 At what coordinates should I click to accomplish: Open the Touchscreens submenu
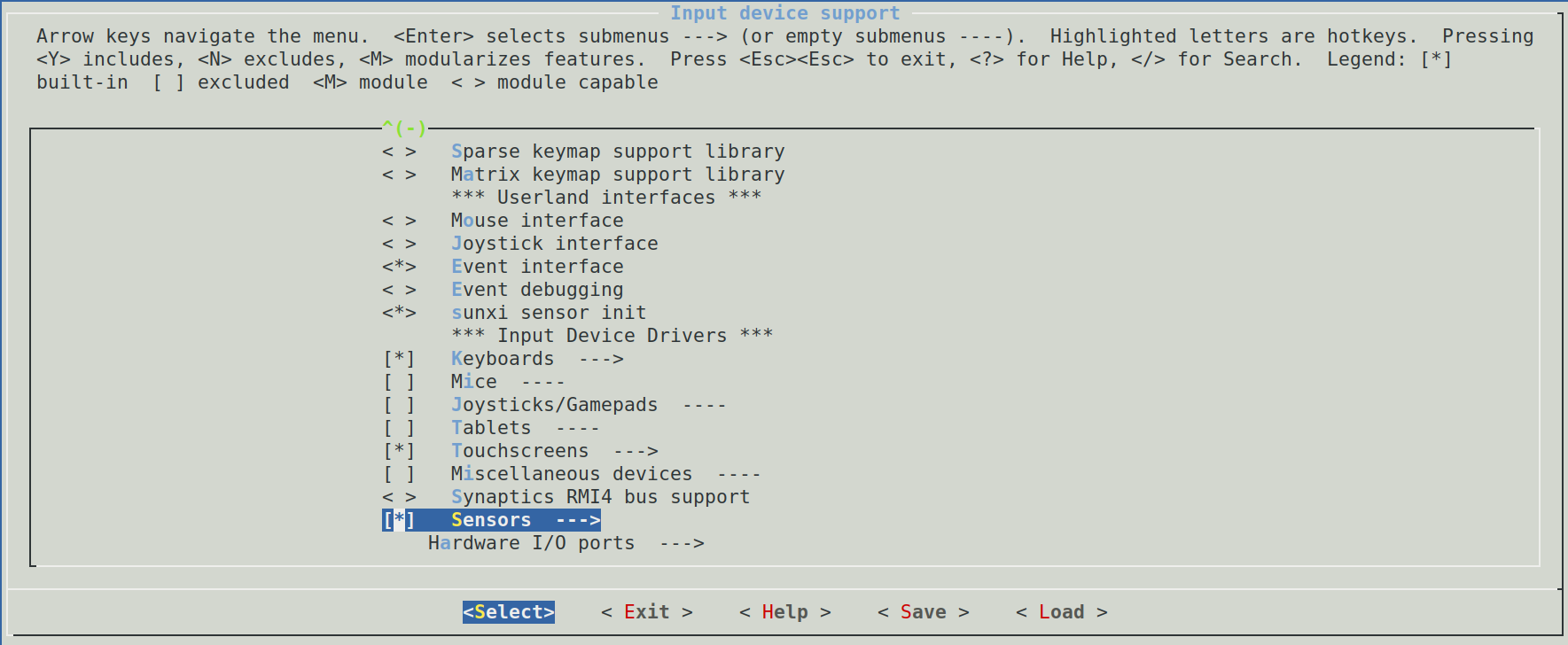(555, 451)
